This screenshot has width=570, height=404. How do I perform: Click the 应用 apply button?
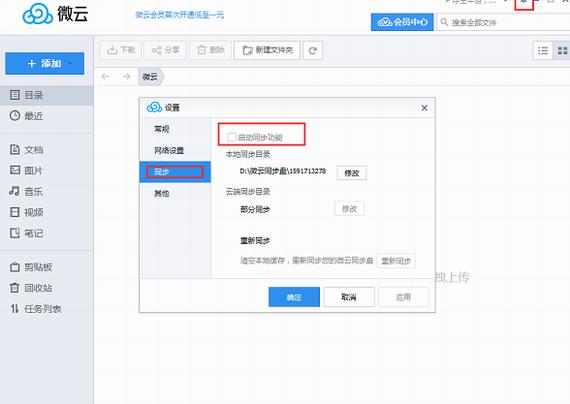coord(404,297)
